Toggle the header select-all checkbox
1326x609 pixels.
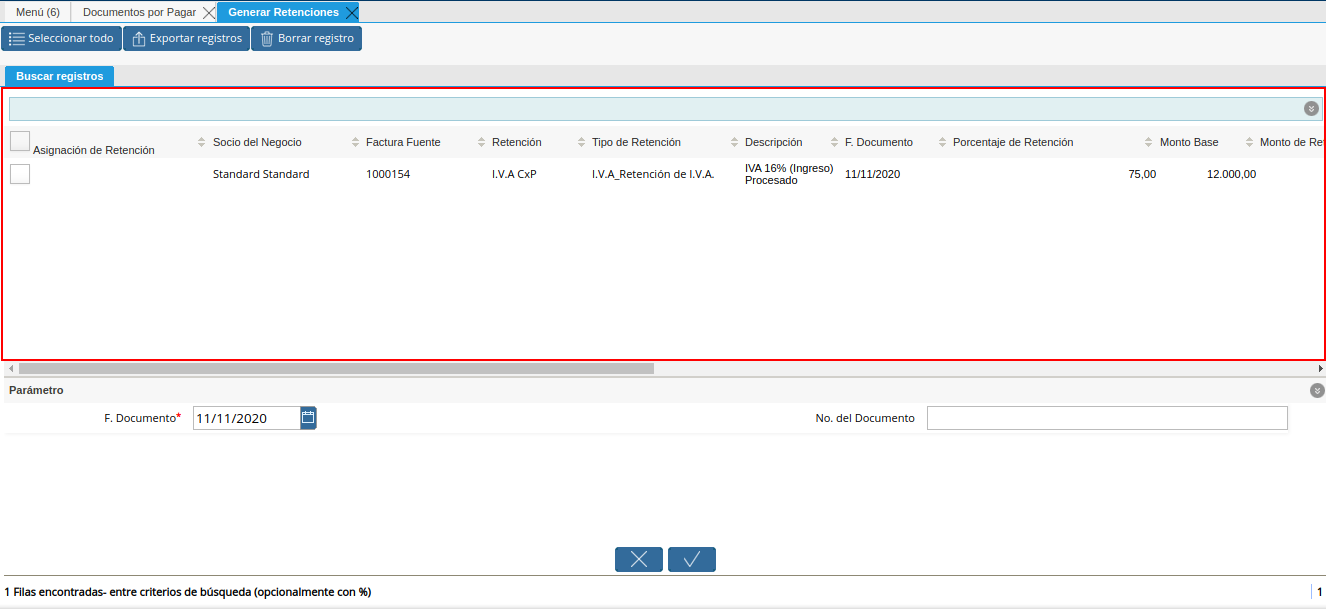coord(20,141)
